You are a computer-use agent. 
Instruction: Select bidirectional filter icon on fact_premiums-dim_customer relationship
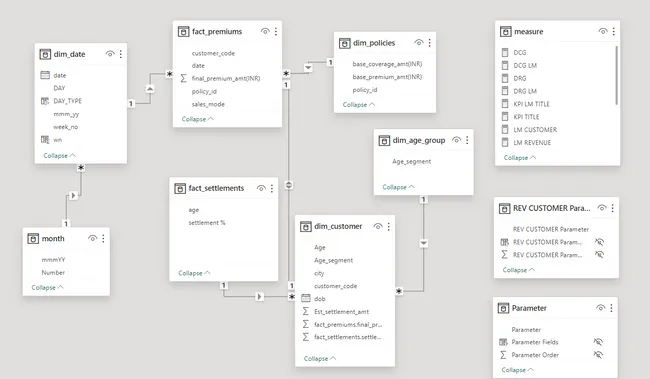289,185
